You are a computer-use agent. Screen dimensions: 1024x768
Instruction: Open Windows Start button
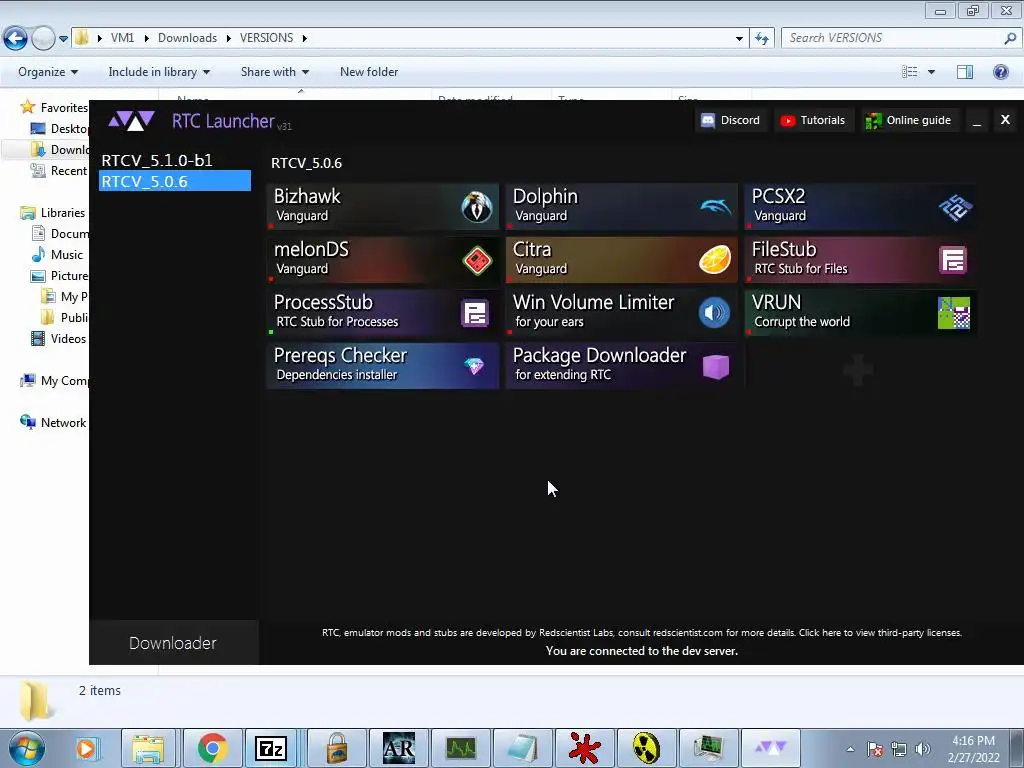coord(27,748)
